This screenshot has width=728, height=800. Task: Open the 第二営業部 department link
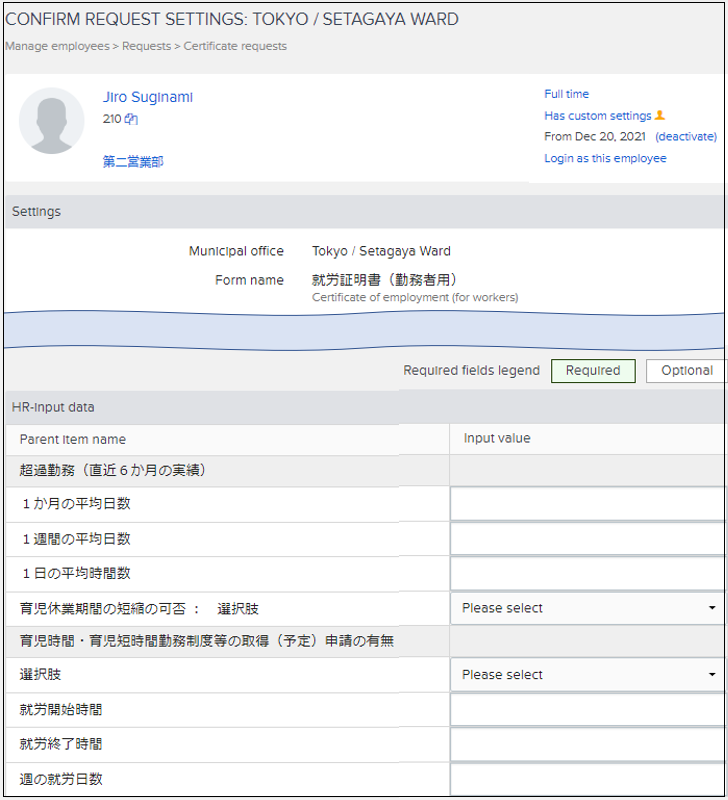(133, 161)
